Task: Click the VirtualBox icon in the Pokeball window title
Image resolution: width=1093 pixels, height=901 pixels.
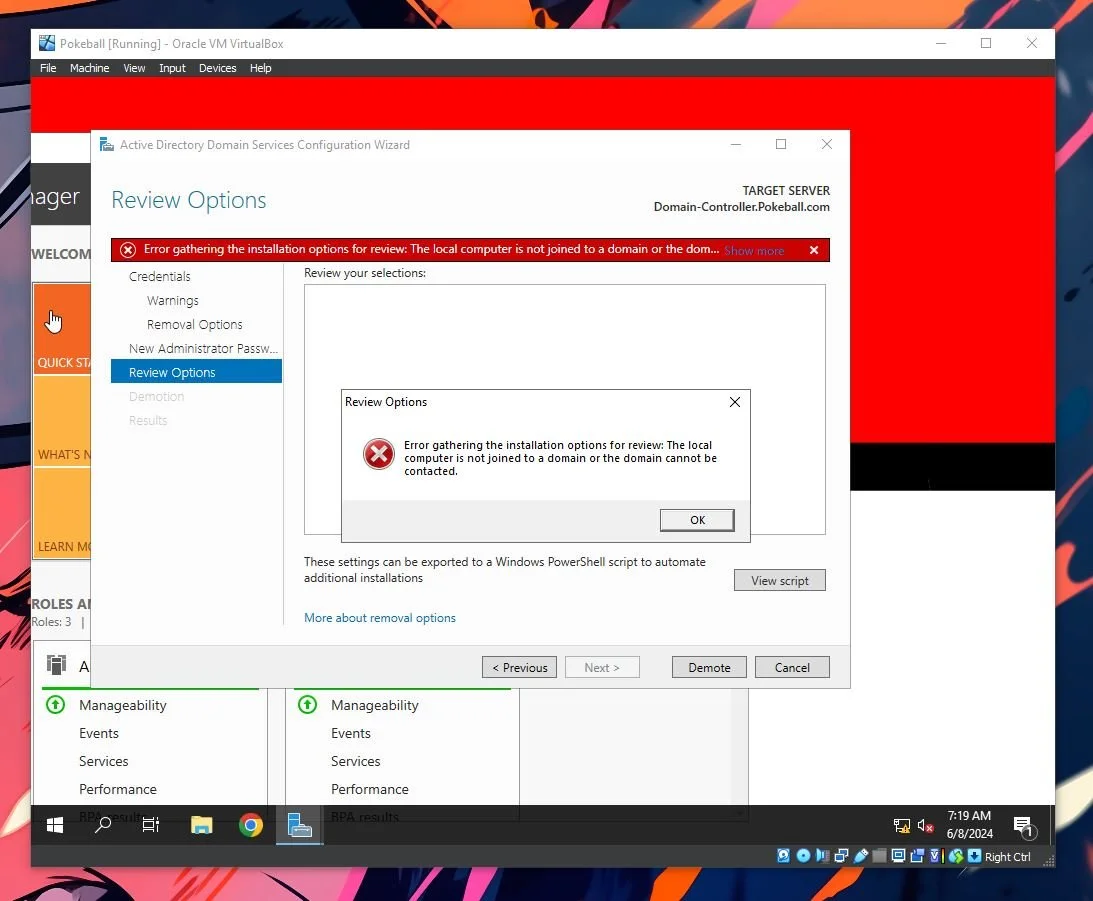Action: [x=47, y=43]
